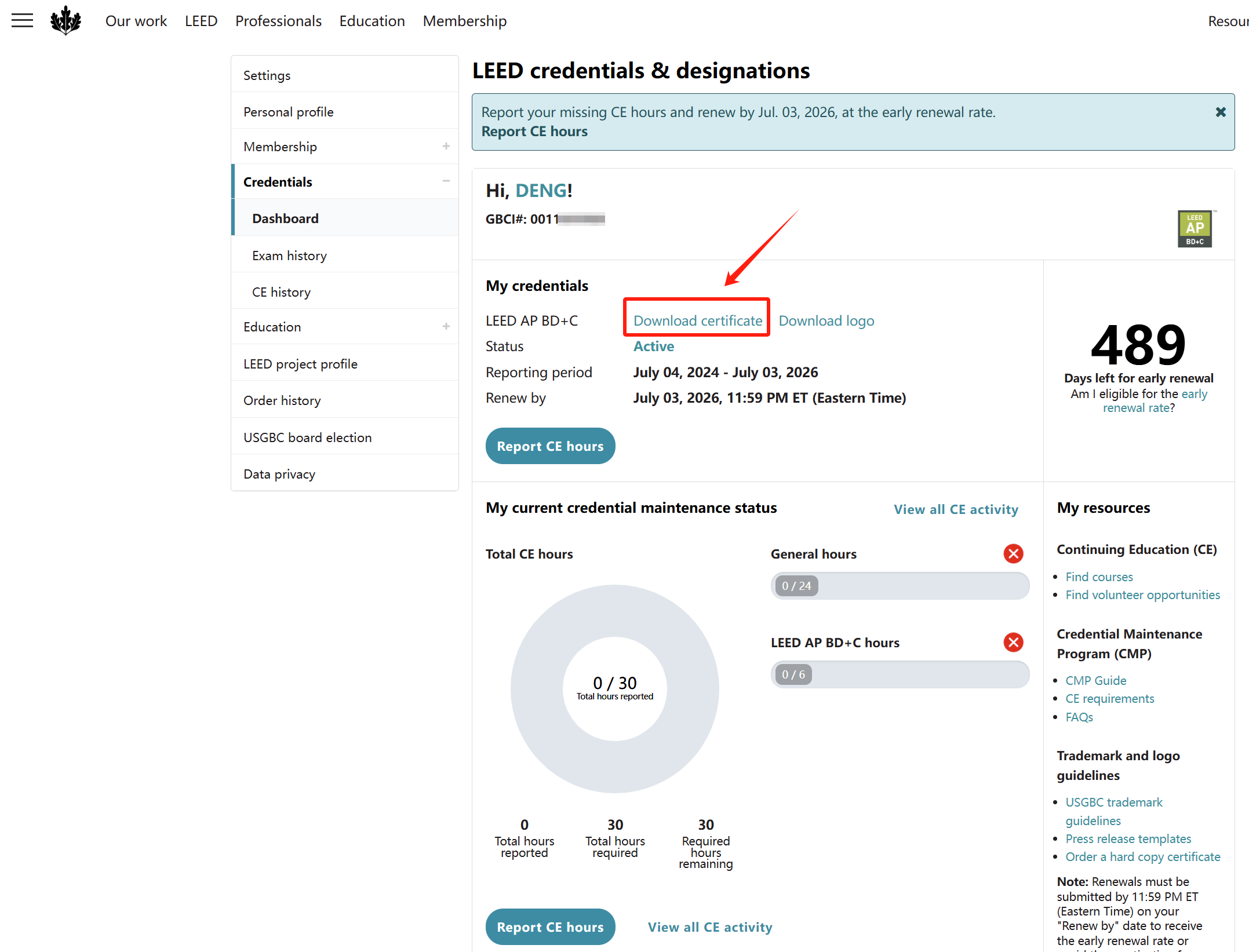The width and height of the screenshot is (1249, 952).
Task: Open the Professionals menu
Action: click(278, 21)
